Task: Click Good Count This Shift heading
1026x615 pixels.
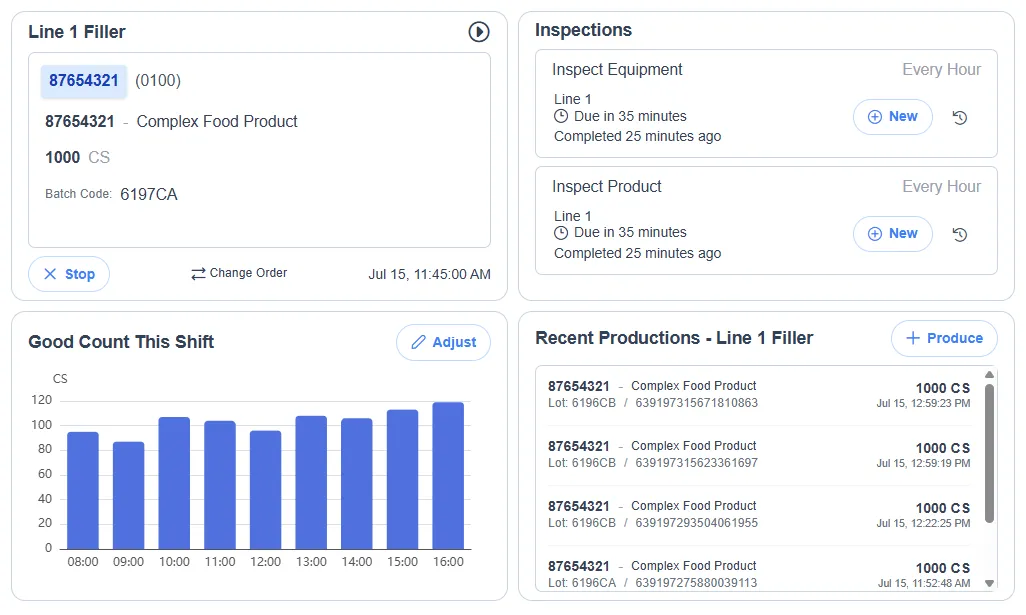Action: coord(121,342)
